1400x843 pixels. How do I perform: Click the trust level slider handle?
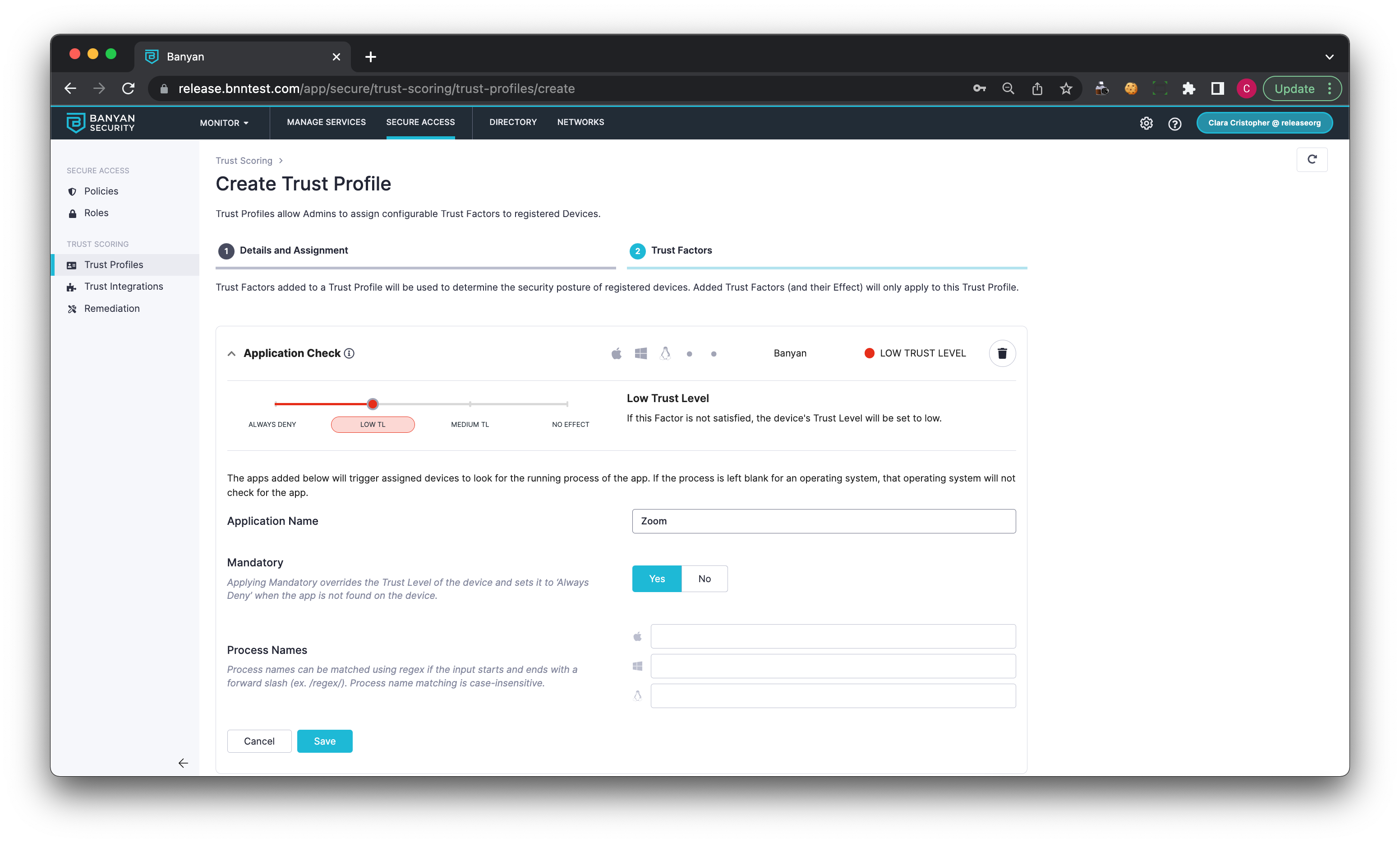click(x=373, y=404)
